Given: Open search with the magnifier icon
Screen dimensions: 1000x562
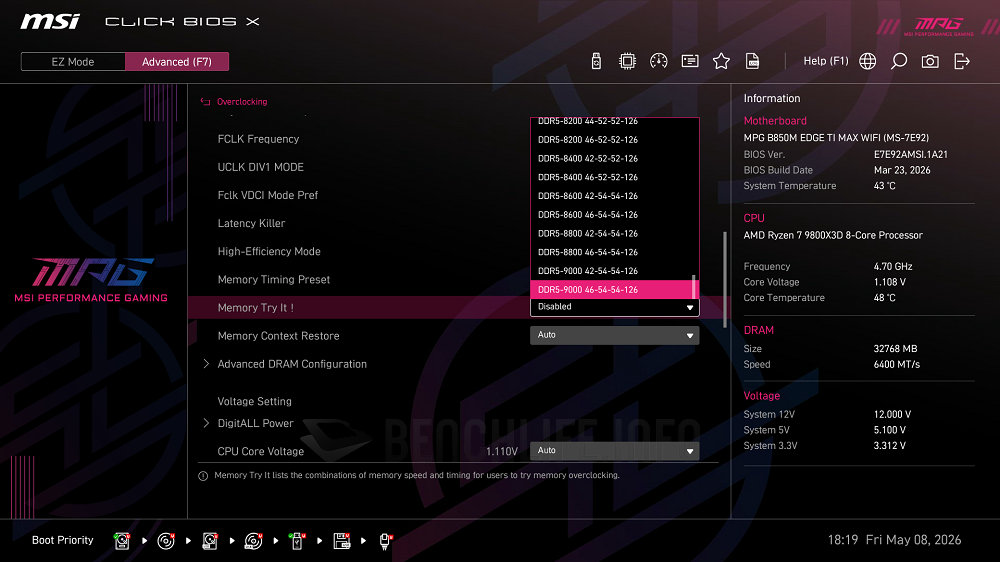Looking at the screenshot, I should [899, 61].
